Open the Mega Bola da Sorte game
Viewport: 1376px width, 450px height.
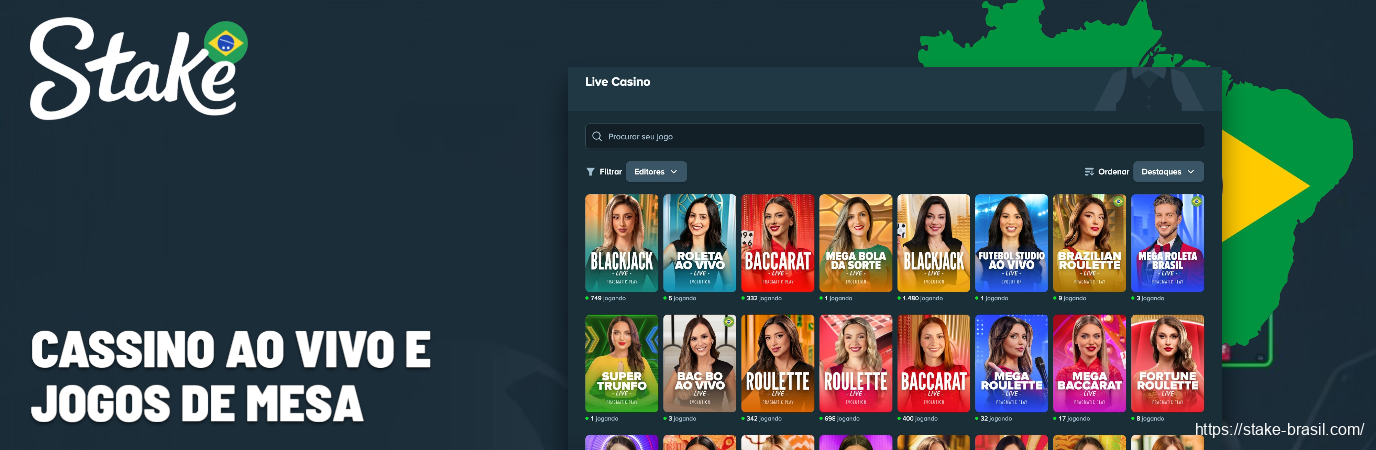855,242
